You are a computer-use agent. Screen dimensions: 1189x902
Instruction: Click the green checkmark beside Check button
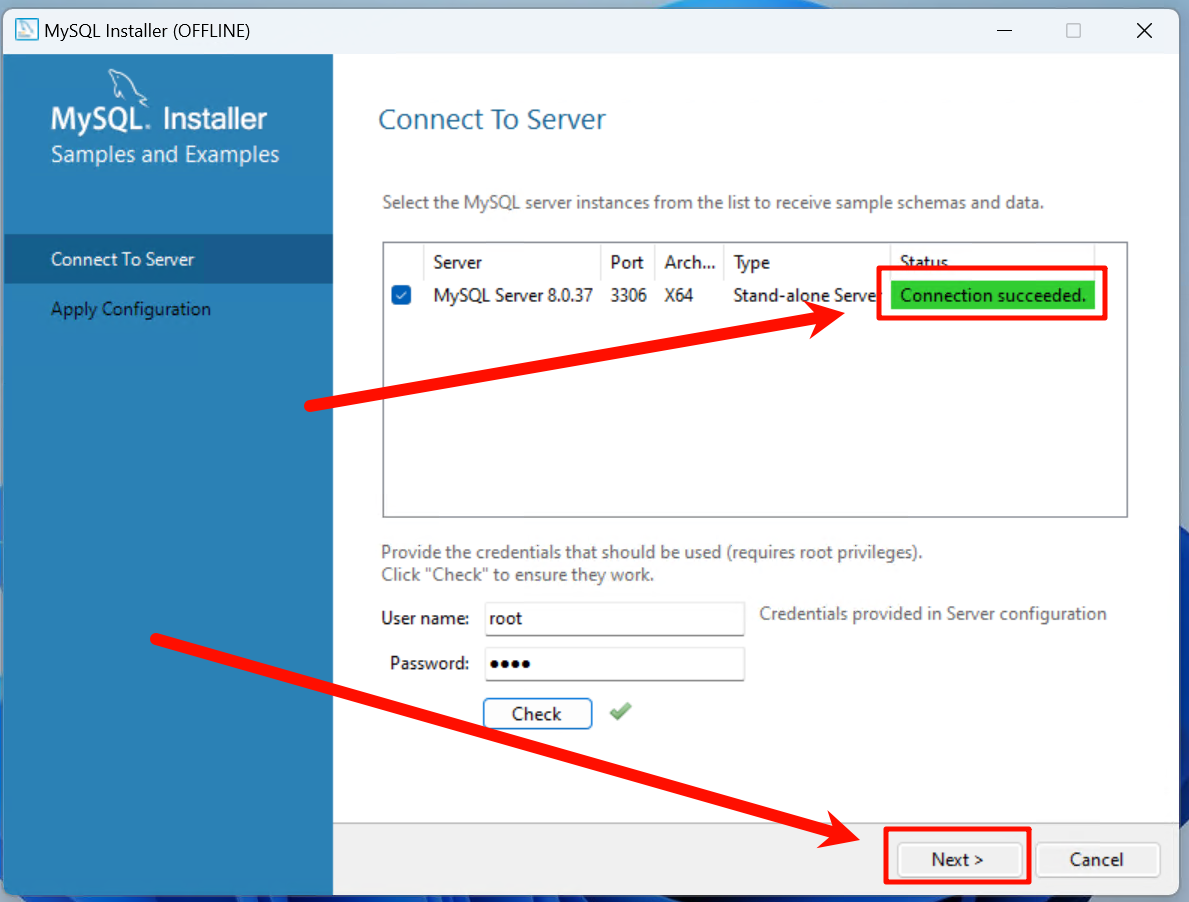point(620,711)
